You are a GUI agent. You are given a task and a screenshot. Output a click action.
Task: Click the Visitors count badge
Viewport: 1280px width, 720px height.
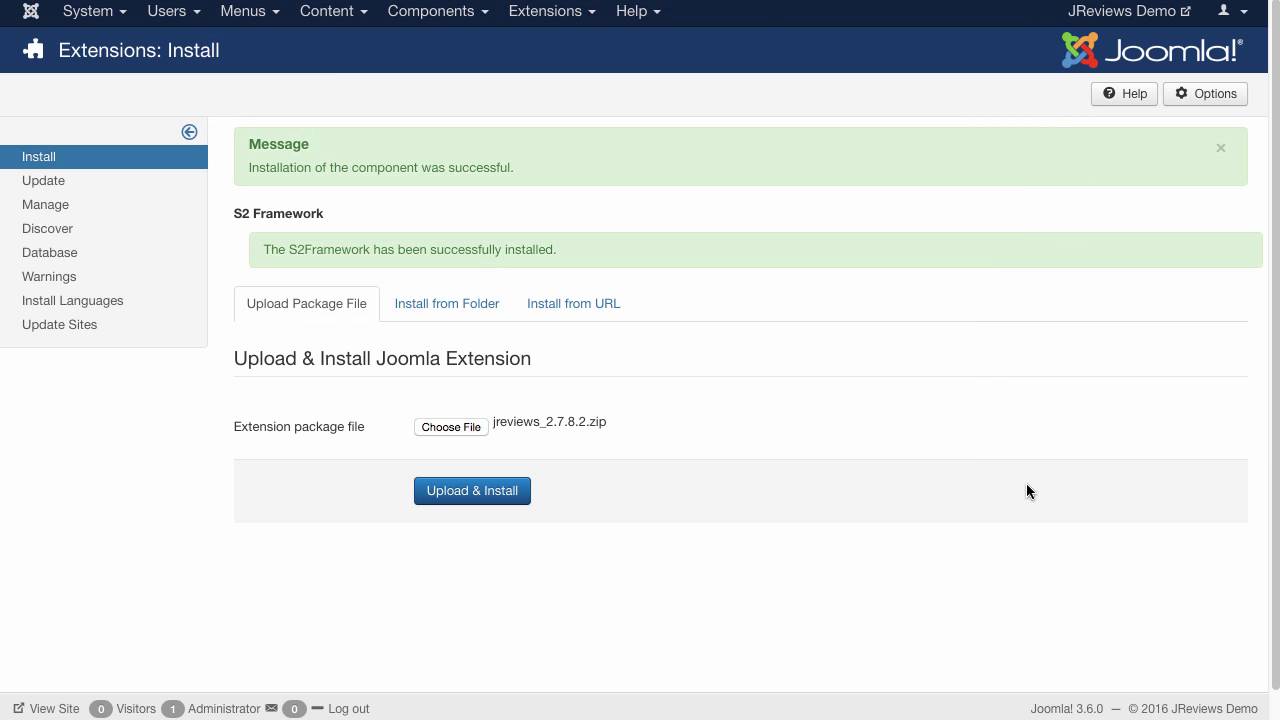click(100, 709)
